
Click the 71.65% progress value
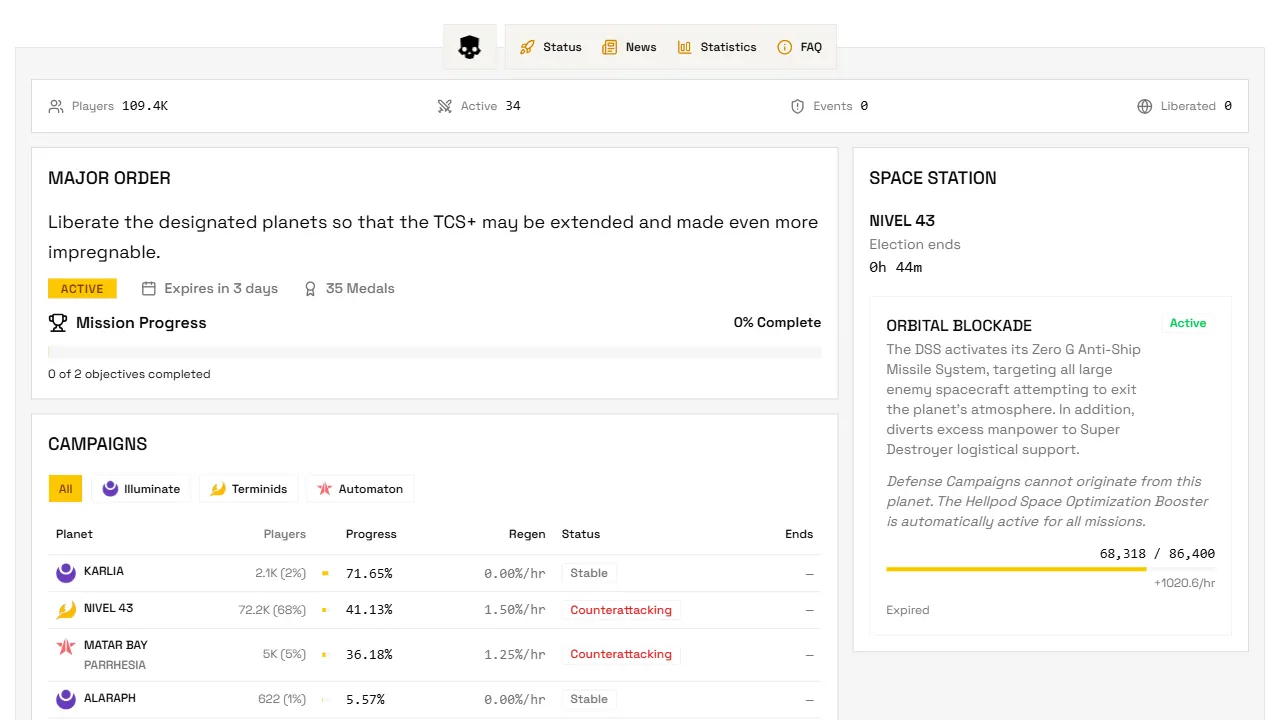pyautogui.click(x=369, y=574)
